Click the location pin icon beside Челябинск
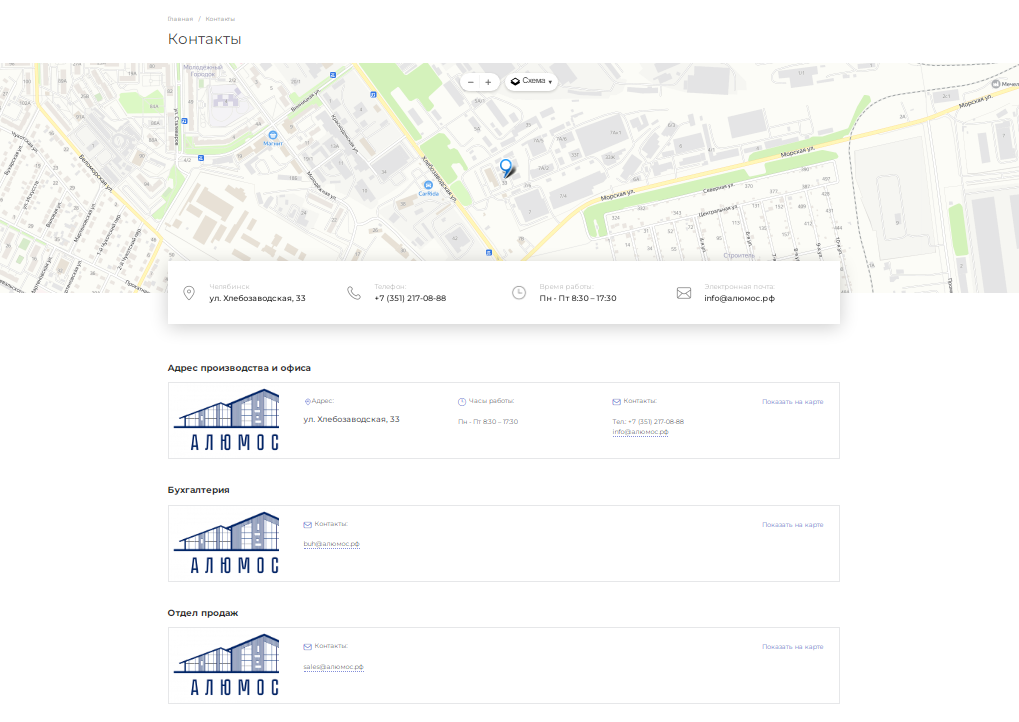 pos(189,292)
